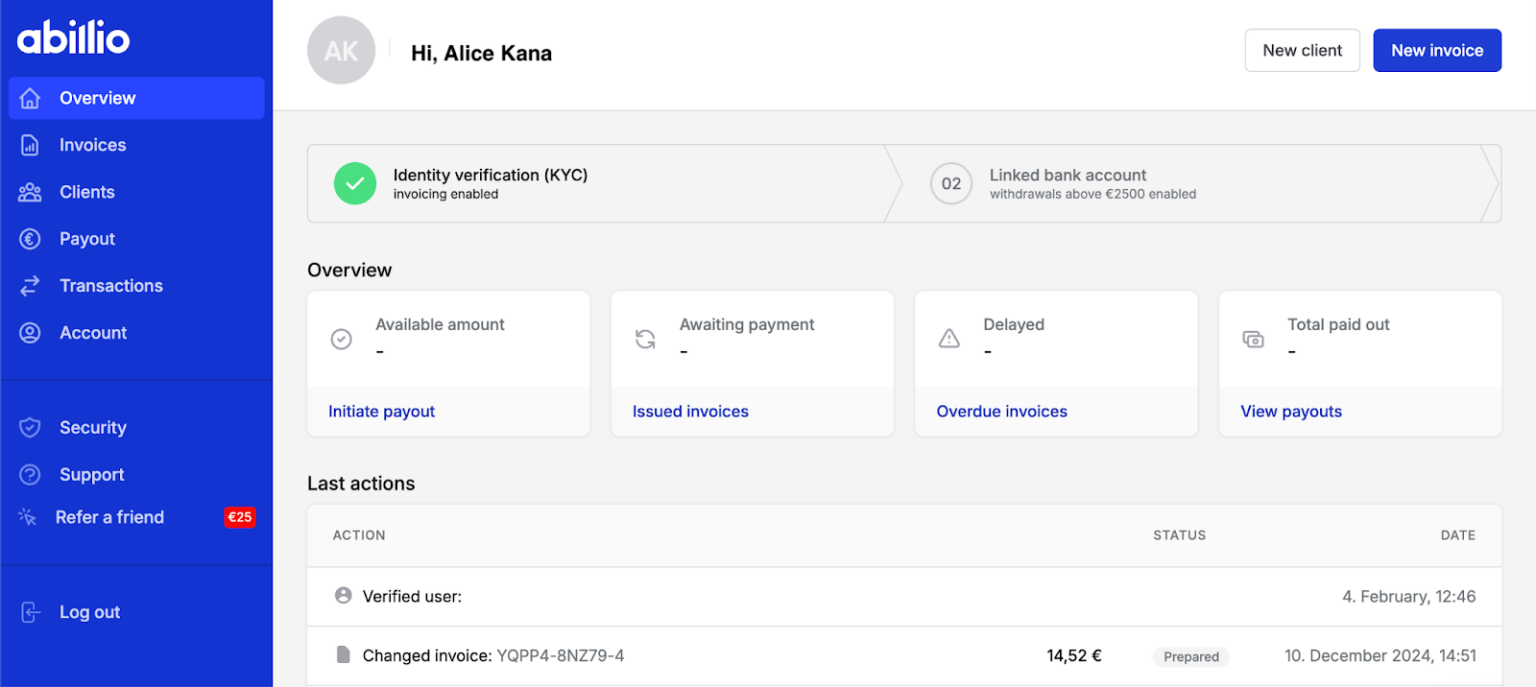
Task: Click the View payouts link
Action: [1290, 411]
